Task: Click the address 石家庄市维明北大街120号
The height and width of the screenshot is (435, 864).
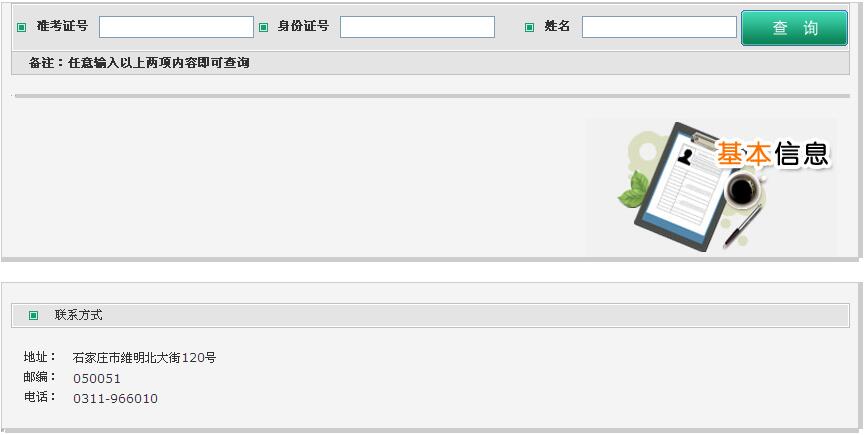Action: (144, 358)
